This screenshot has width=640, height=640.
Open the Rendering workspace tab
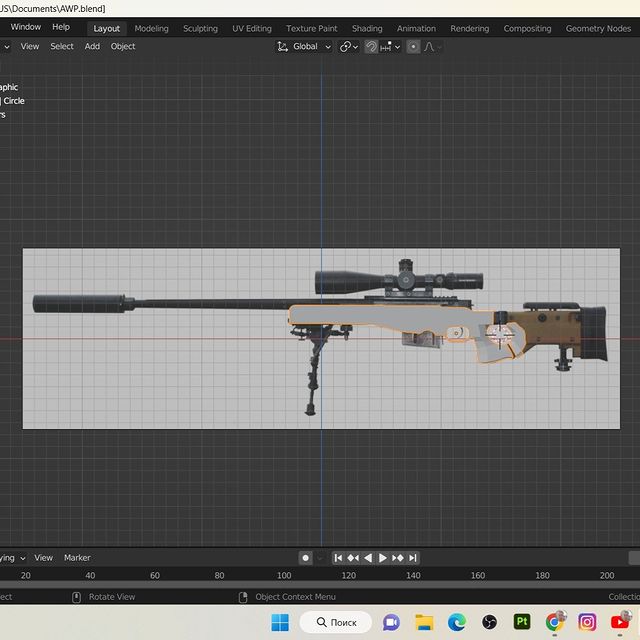(469, 29)
